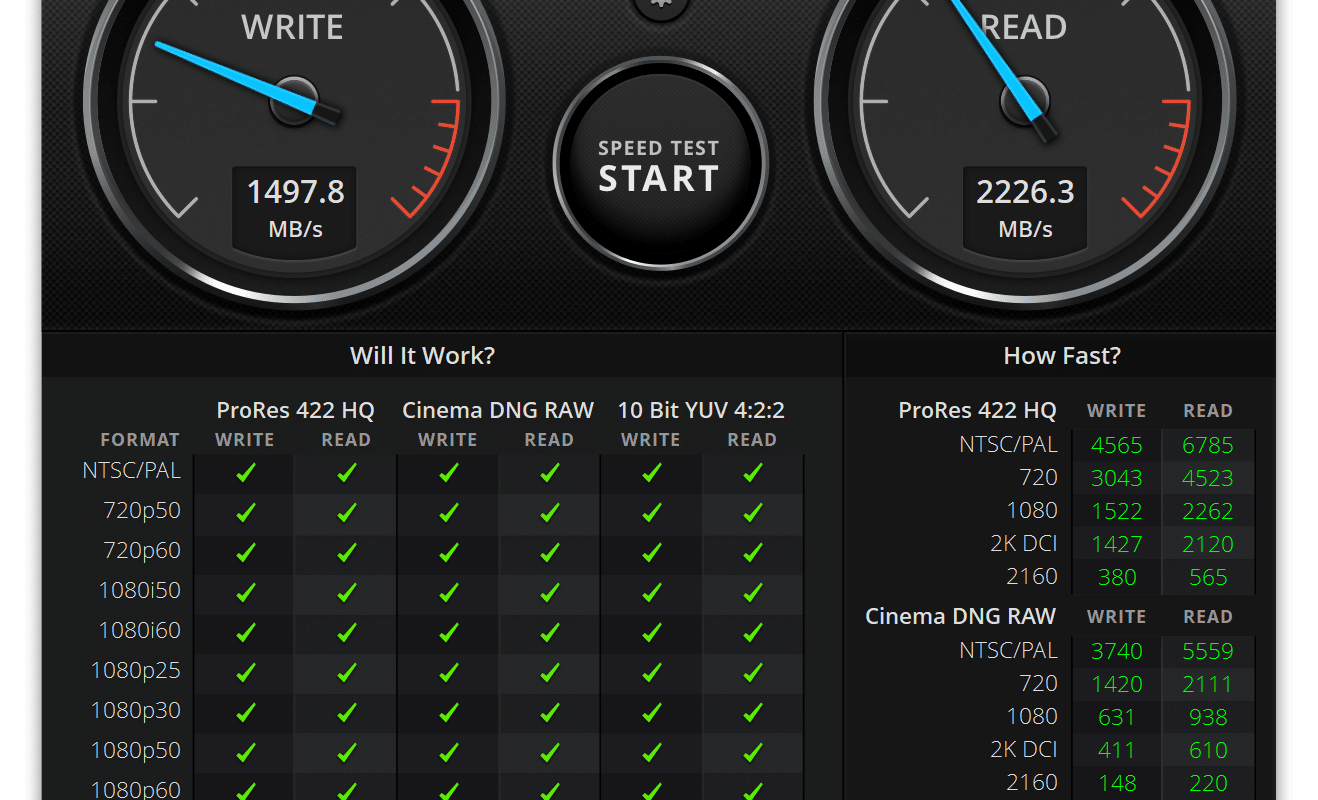Click NTSC/PAL ProRes 422 HQ write checkmark
This screenshot has width=1318, height=800.
point(245,472)
